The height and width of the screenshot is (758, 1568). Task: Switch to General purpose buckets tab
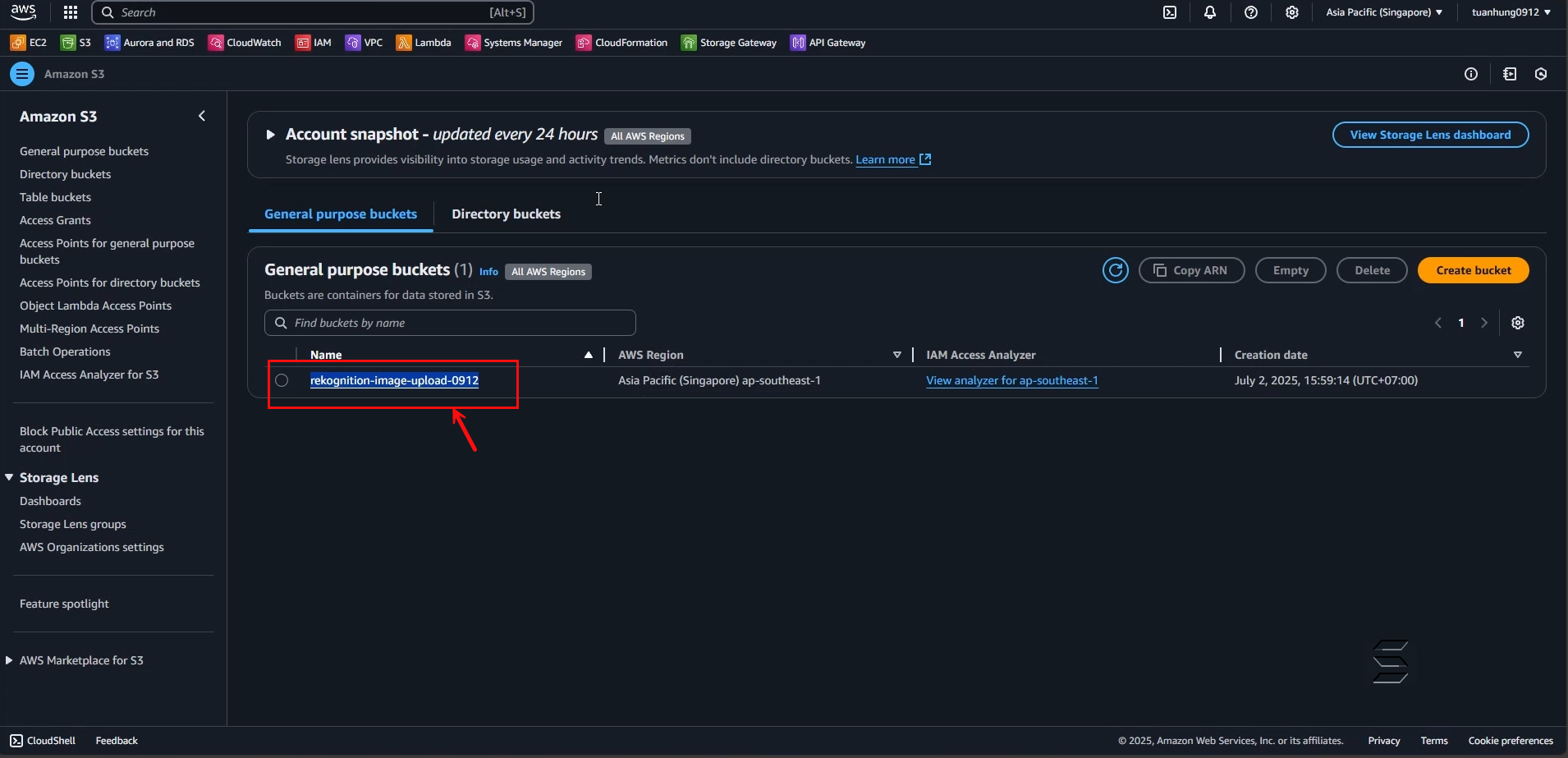[341, 214]
